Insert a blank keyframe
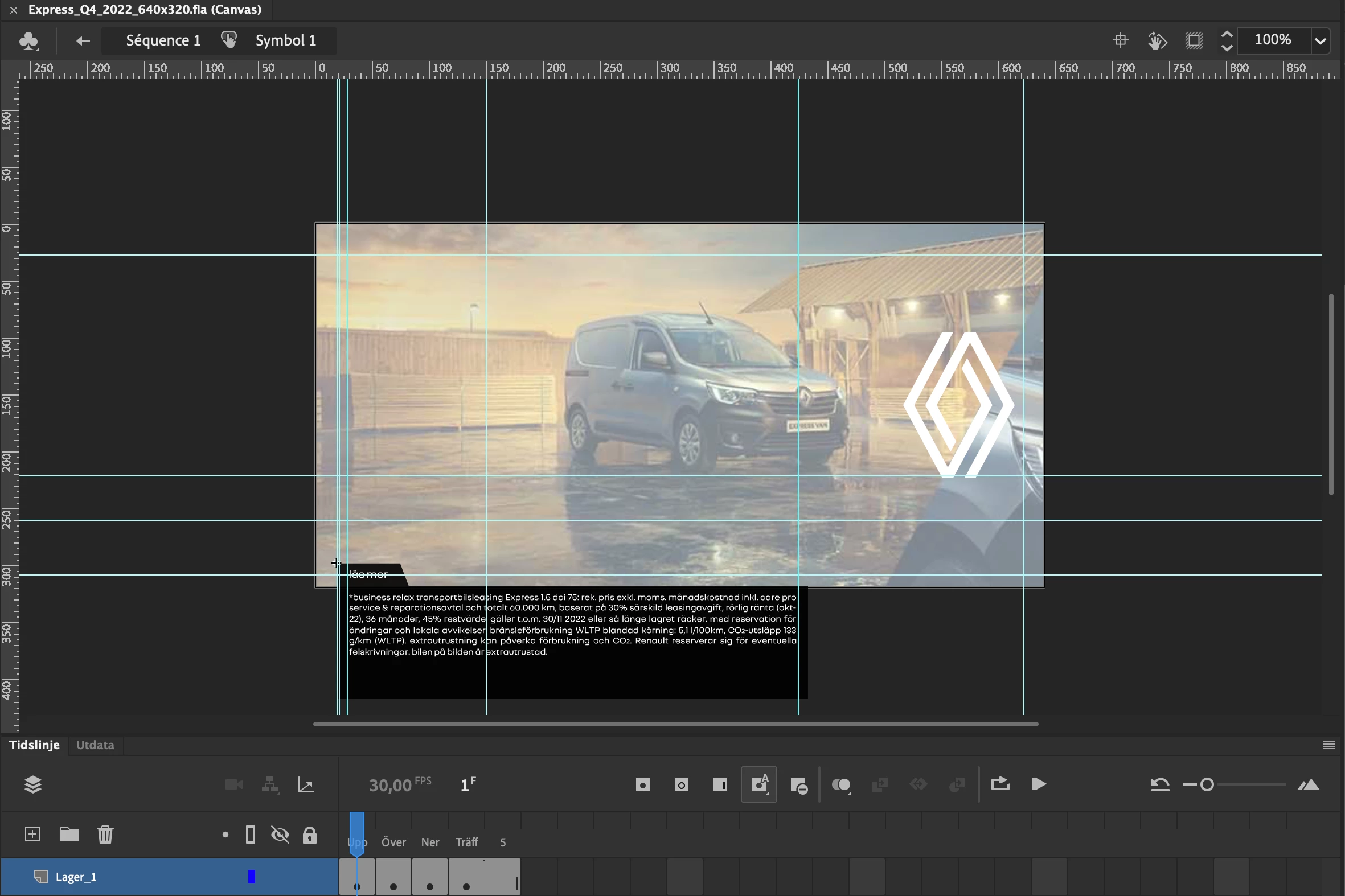The width and height of the screenshot is (1345, 896). (681, 784)
